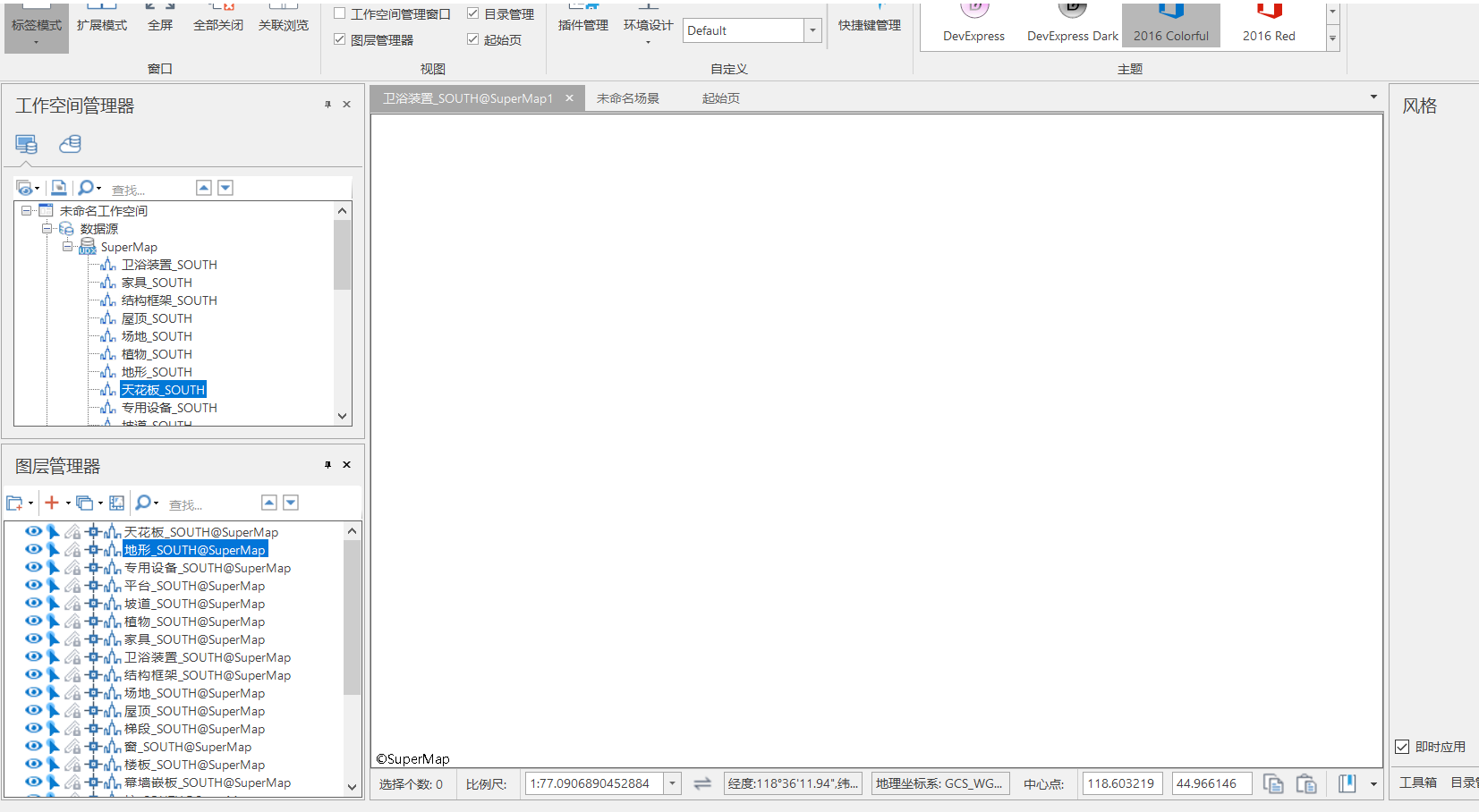Find next match arrow in workspace manager
The width and height of the screenshot is (1479, 812).
pyautogui.click(x=225, y=188)
